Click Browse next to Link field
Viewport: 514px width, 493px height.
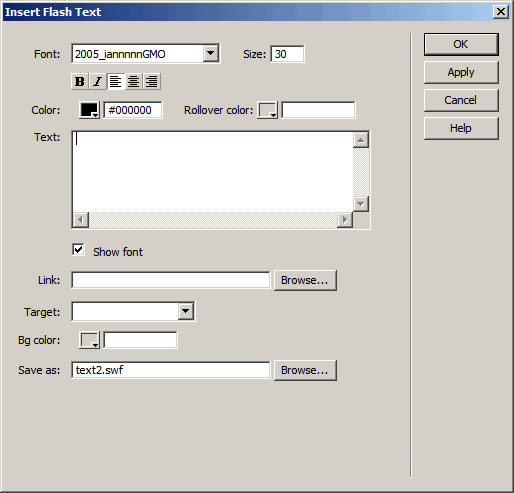pyautogui.click(x=305, y=280)
